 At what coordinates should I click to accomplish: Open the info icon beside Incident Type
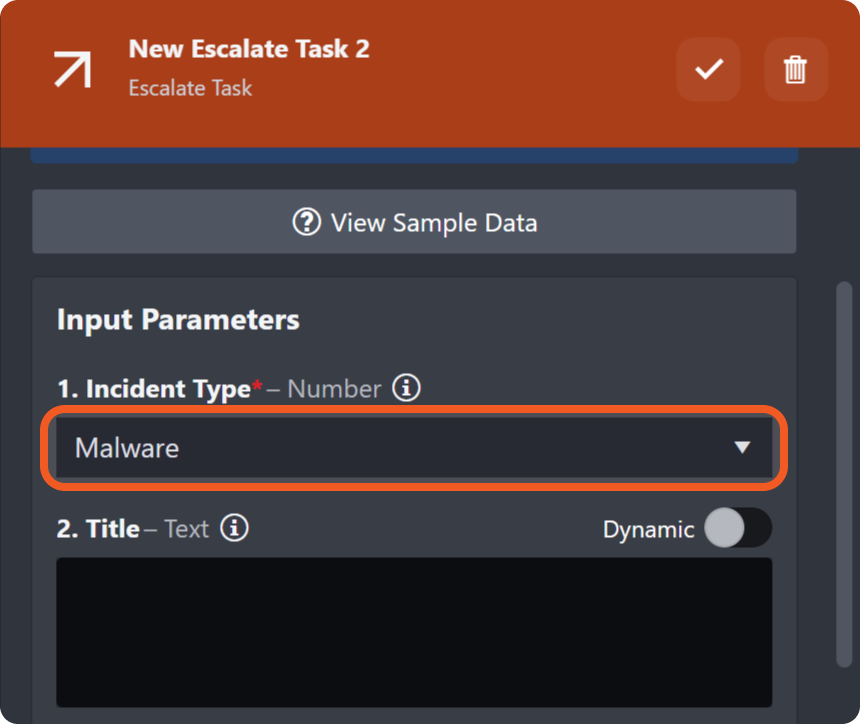pyautogui.click(x=405, y=388)
